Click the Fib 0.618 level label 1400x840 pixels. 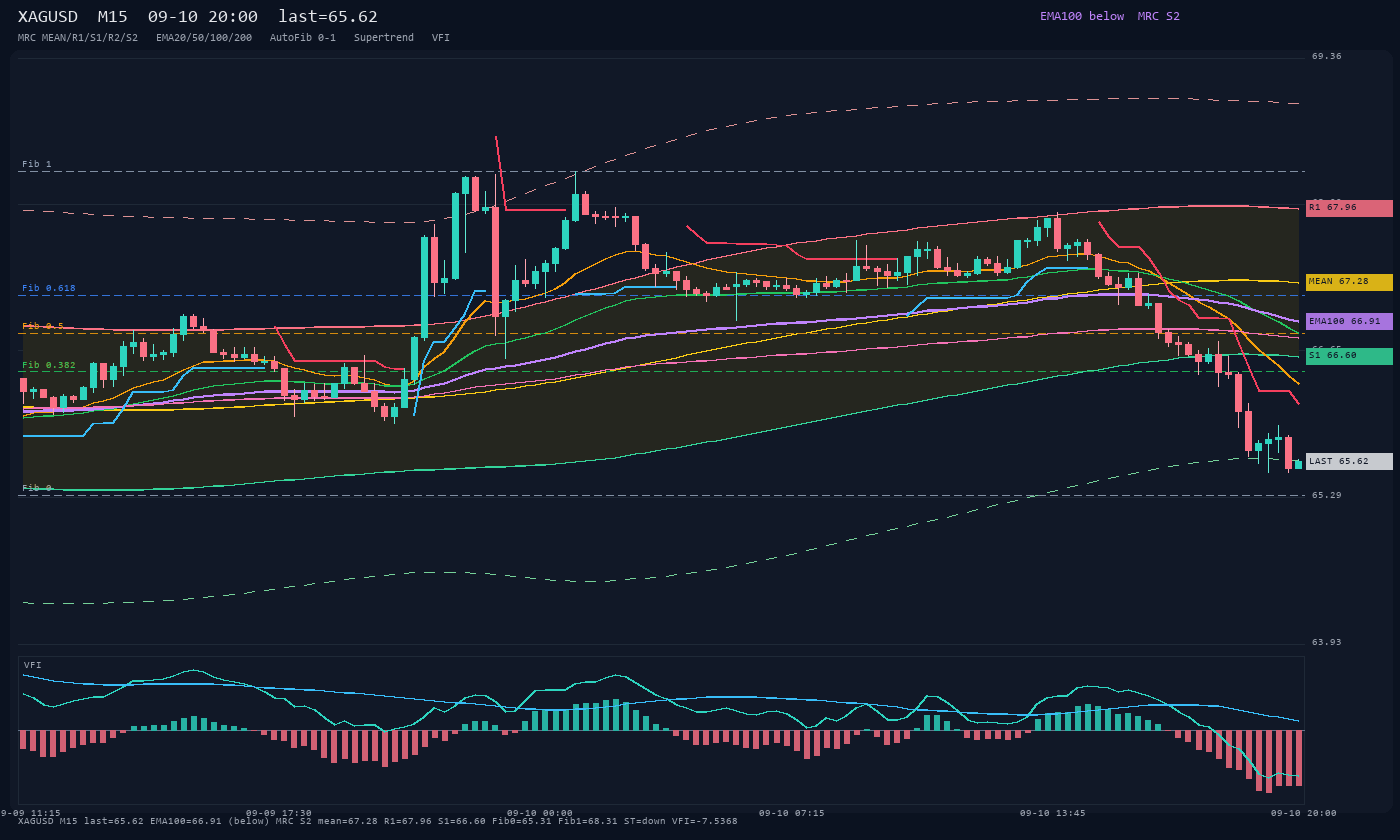pos(49,288)
